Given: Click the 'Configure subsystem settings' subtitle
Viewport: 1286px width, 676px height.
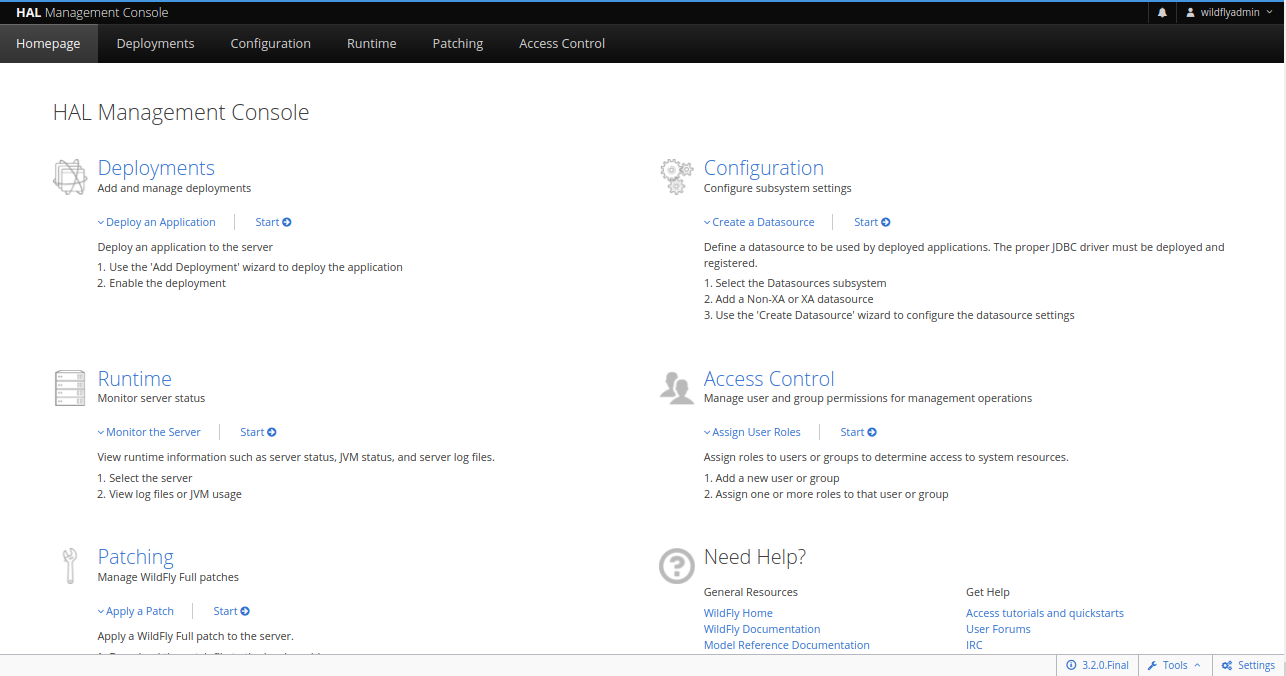Looking at the screenshot, I should coord(778,188).
